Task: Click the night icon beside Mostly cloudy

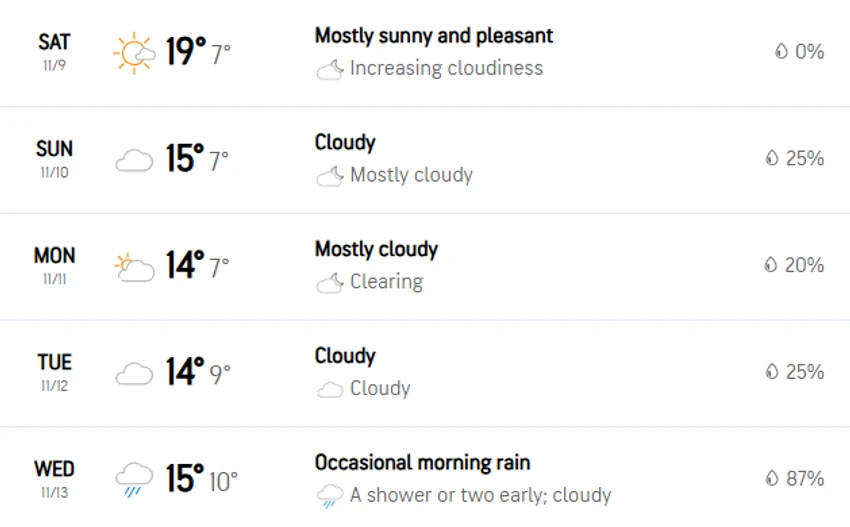Action: pyautogui.click(x=330, y=176)
